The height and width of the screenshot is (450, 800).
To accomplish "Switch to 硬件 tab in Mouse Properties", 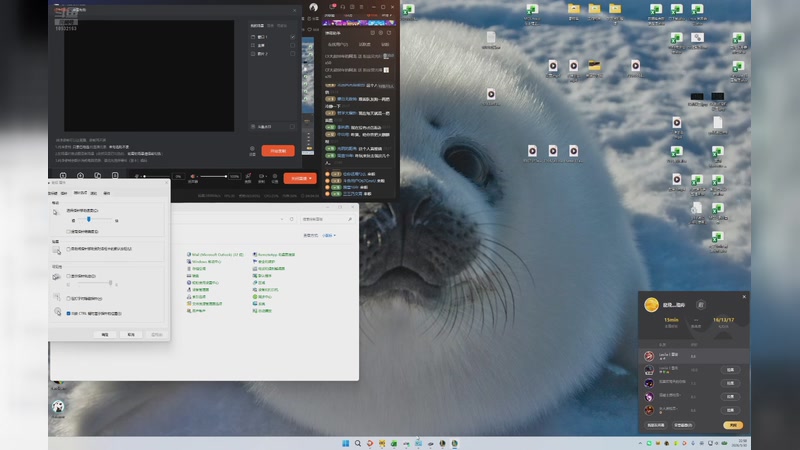I will [x=107, y=193].
